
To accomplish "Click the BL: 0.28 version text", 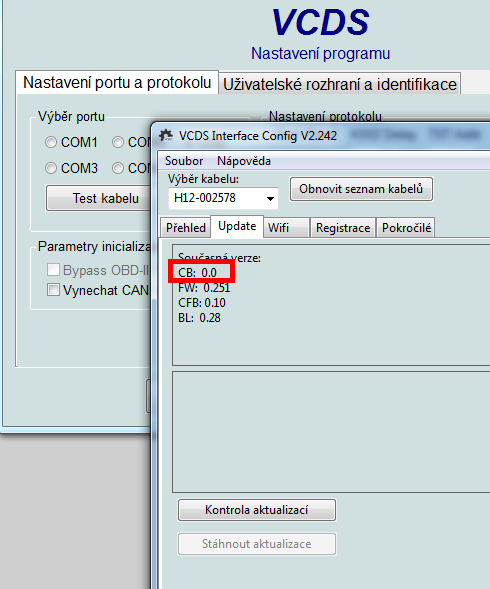I will coord(199,318).
